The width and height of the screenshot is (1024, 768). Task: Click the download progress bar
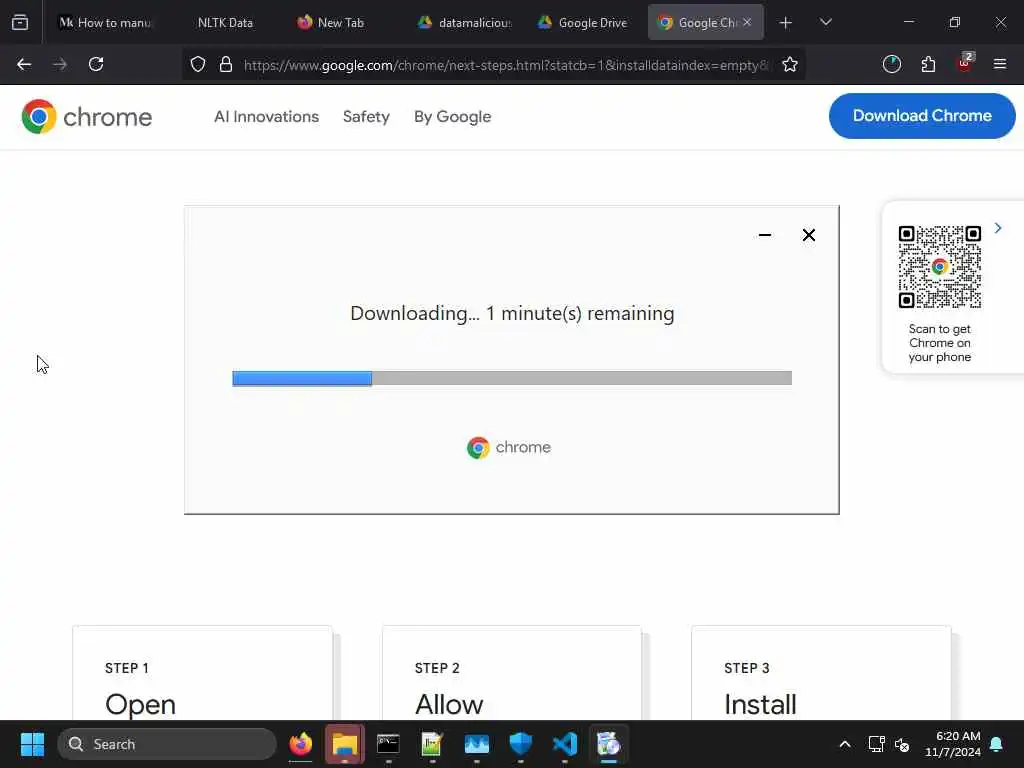(x=512, y=378)
